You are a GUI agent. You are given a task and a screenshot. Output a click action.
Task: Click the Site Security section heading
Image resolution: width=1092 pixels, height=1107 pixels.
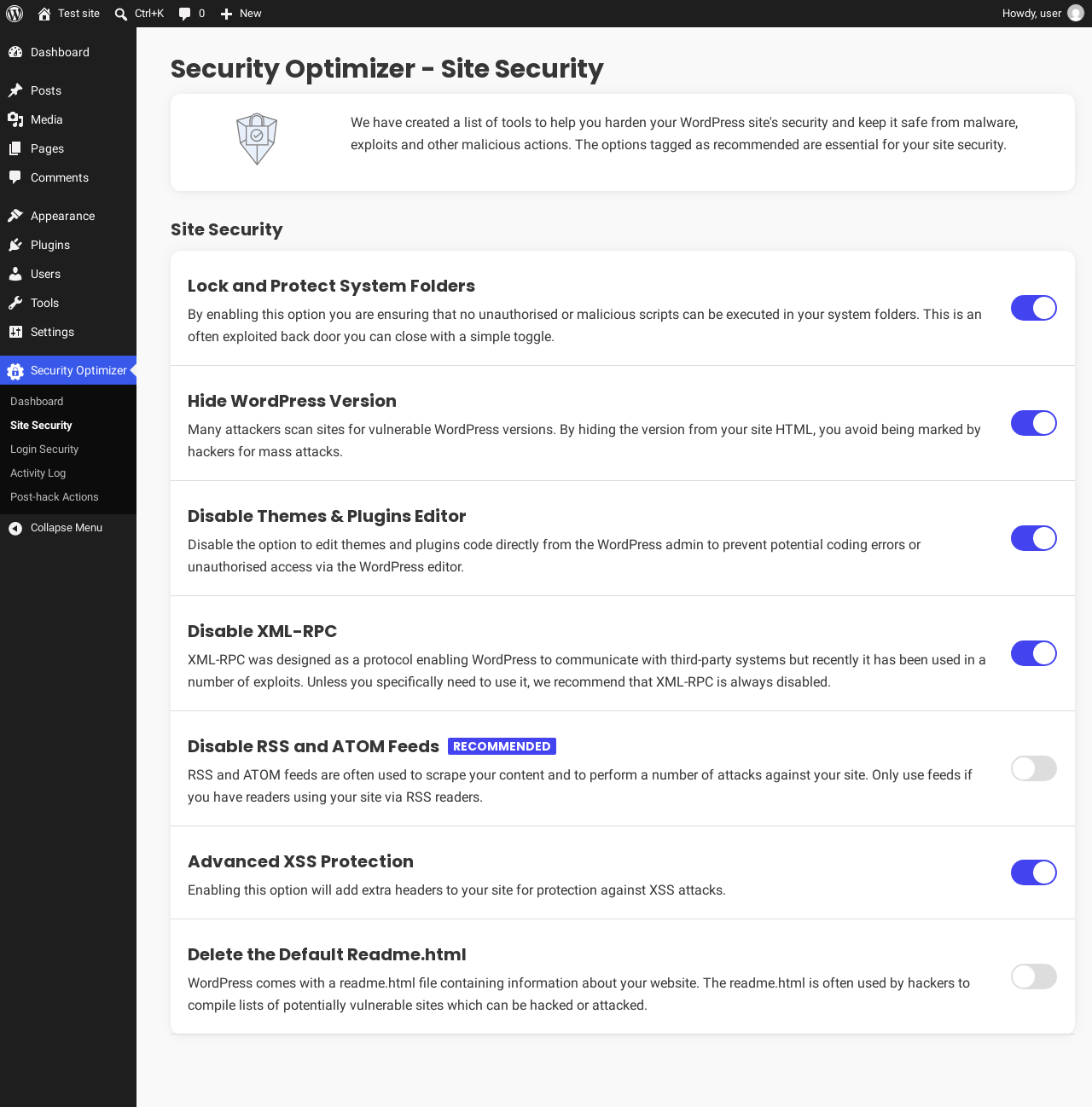[226, 229]
